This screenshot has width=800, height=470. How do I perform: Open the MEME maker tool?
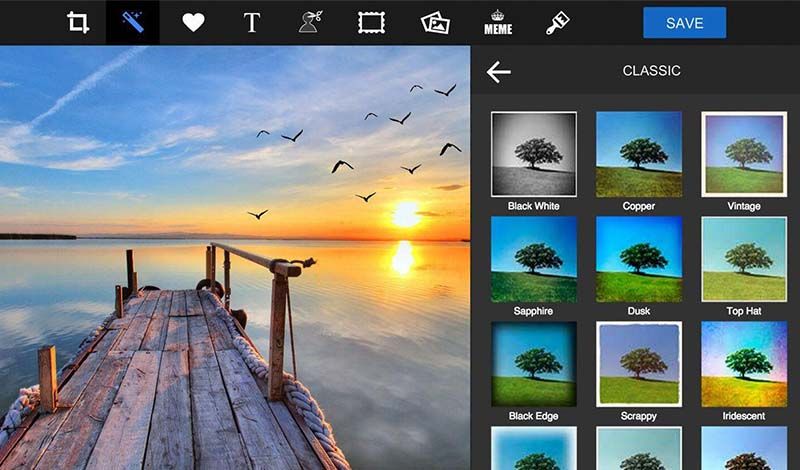(497, 22)
